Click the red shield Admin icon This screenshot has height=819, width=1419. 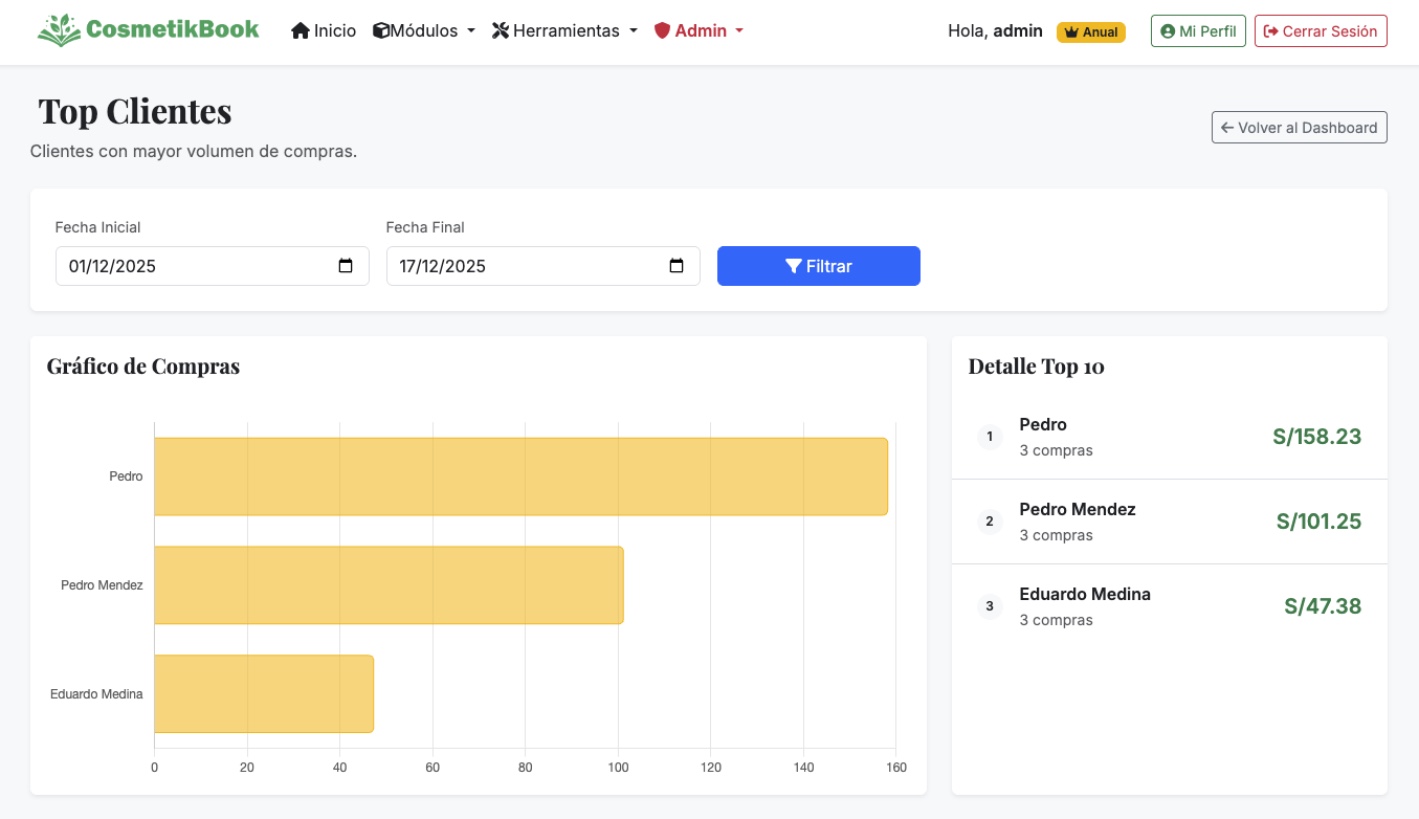(661, 31)
